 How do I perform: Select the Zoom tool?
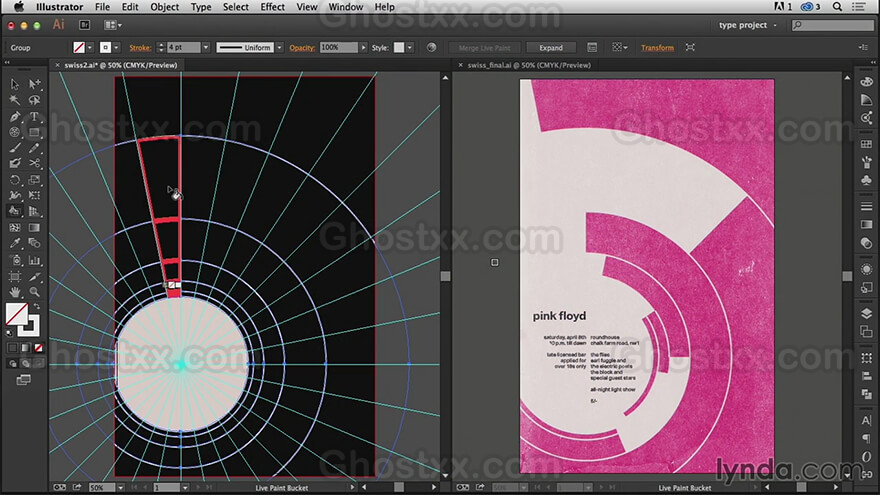pos(34,292)
